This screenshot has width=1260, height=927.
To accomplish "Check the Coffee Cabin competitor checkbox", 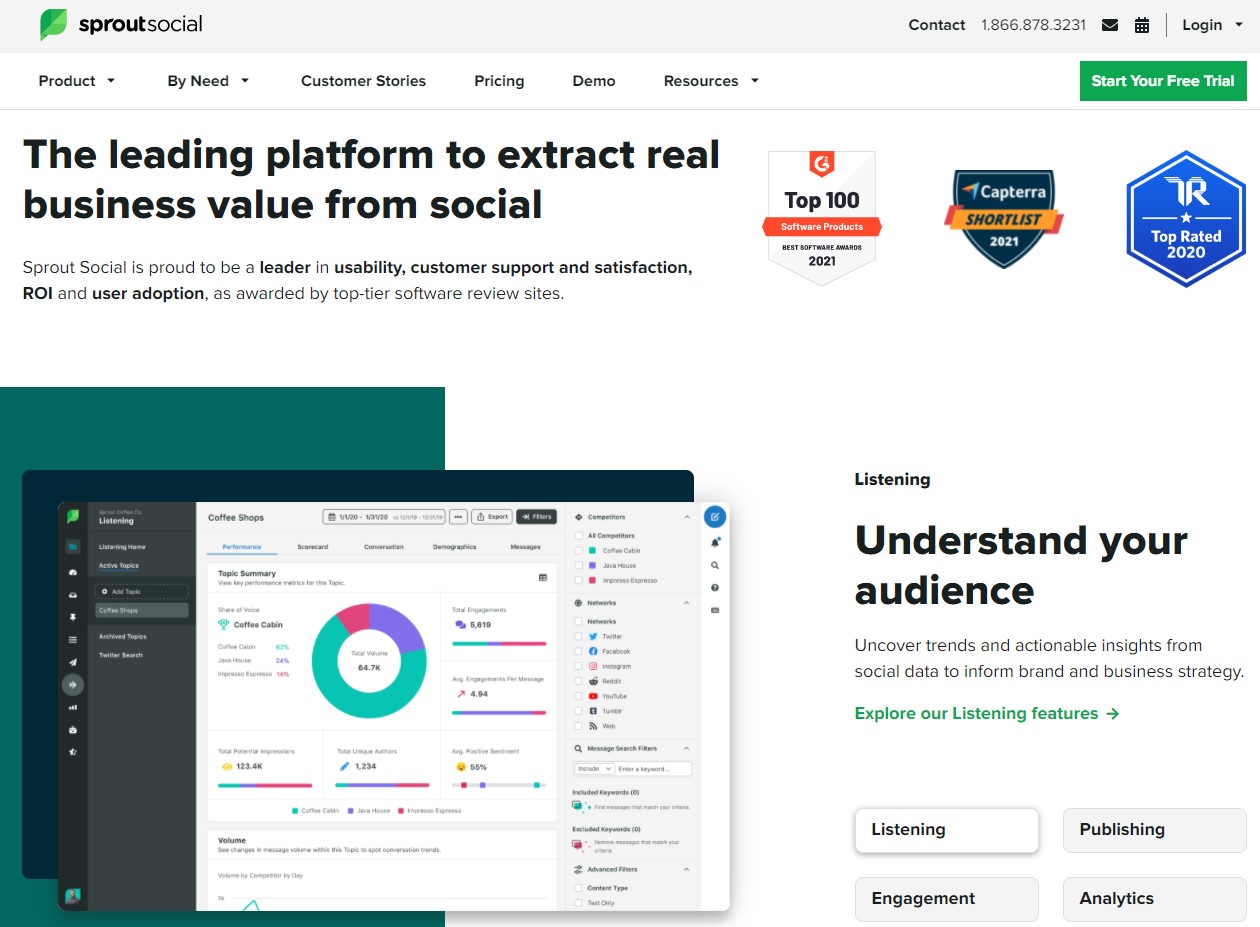I will pos(579,551).
